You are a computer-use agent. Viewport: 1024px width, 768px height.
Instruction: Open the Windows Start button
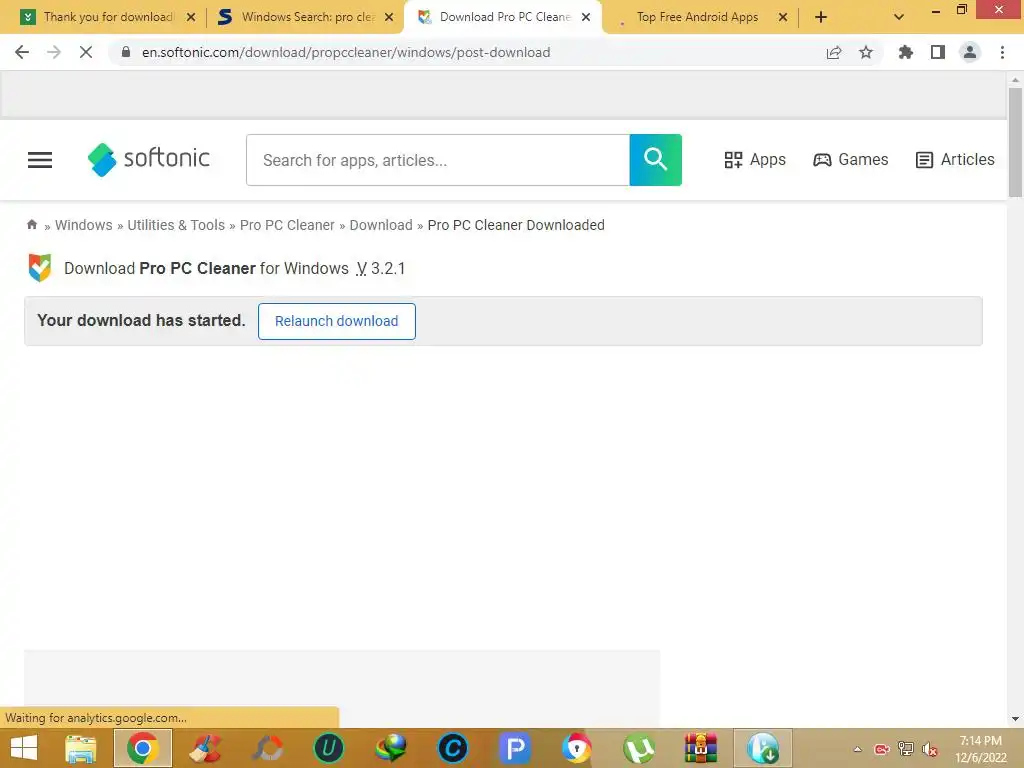(24, 748)
